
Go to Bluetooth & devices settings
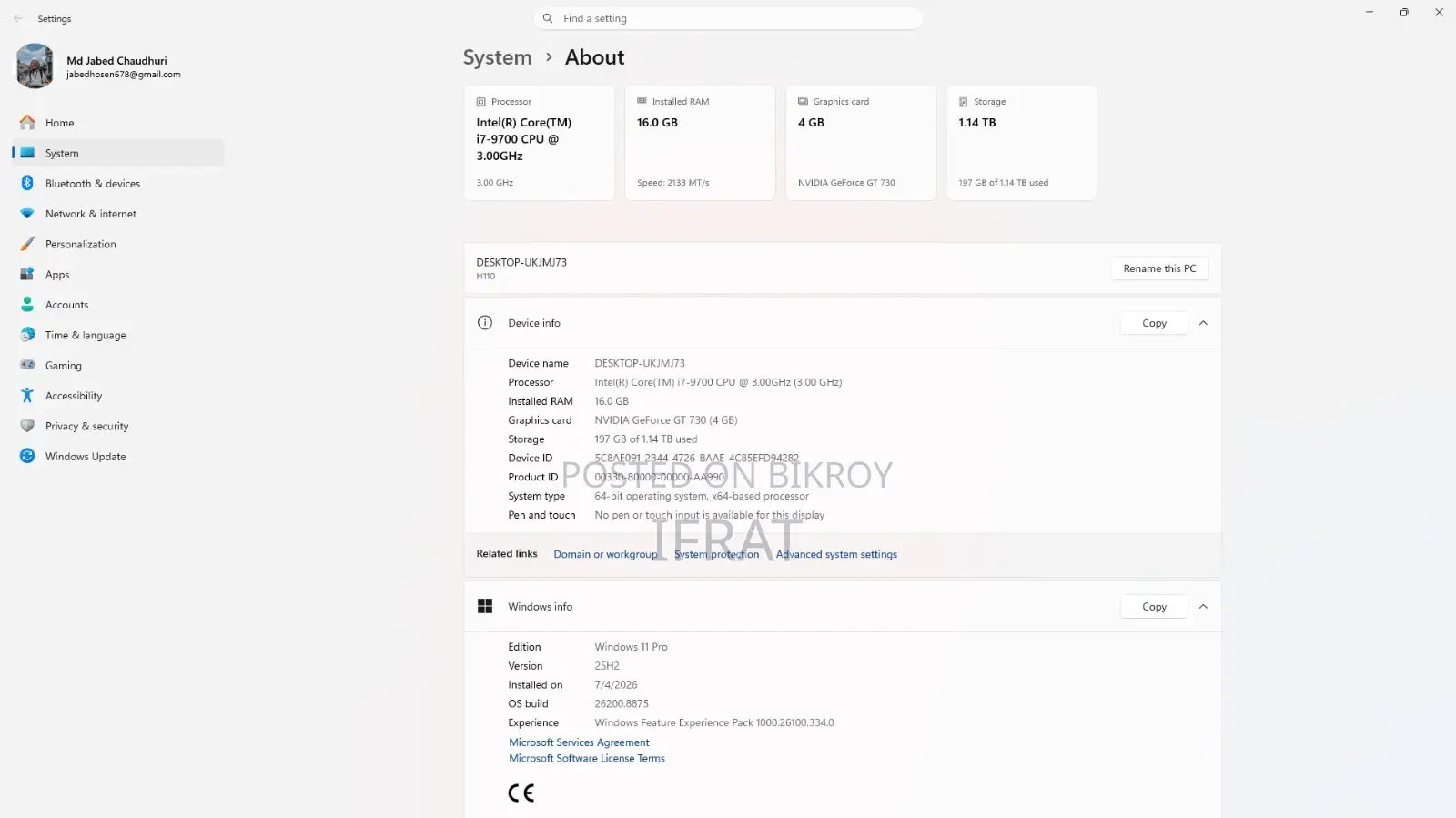point(118,184)
